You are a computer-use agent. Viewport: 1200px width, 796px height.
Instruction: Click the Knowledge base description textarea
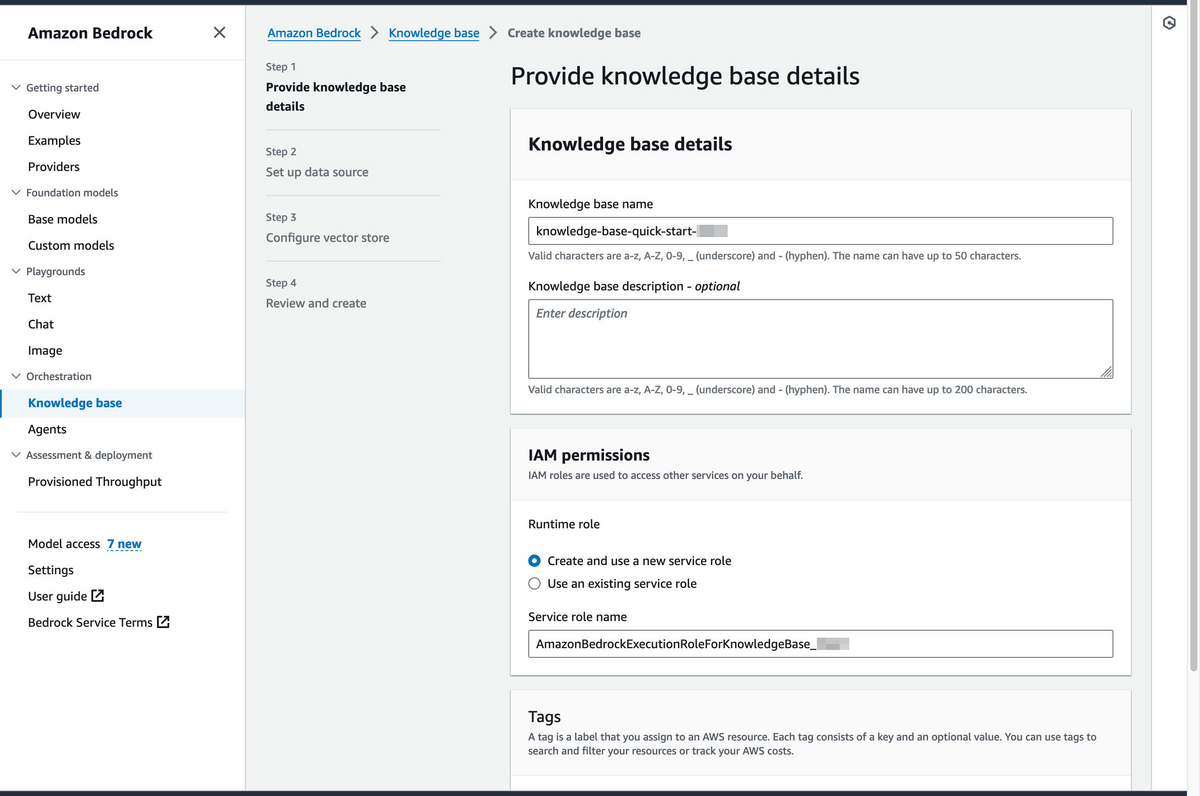820,339
